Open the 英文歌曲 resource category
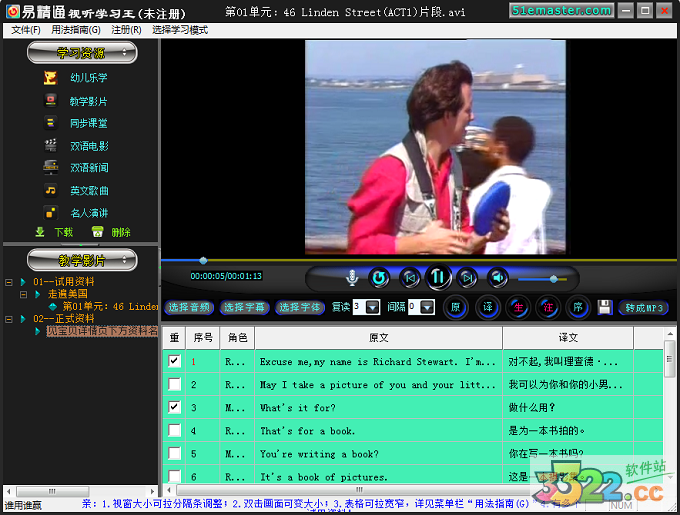The image size is (680, 515). tap(89, 191)
